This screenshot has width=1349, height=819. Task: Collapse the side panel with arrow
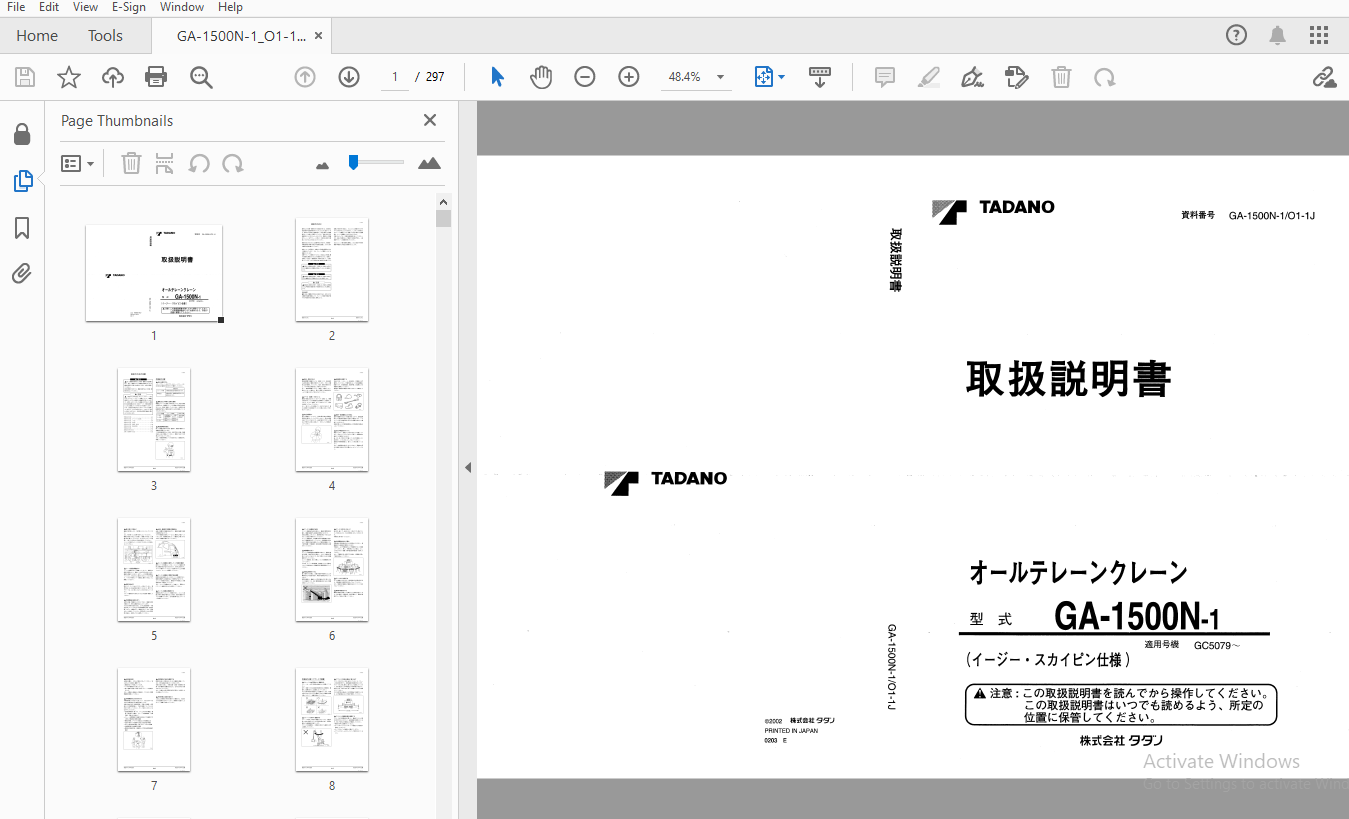(467, 467)
